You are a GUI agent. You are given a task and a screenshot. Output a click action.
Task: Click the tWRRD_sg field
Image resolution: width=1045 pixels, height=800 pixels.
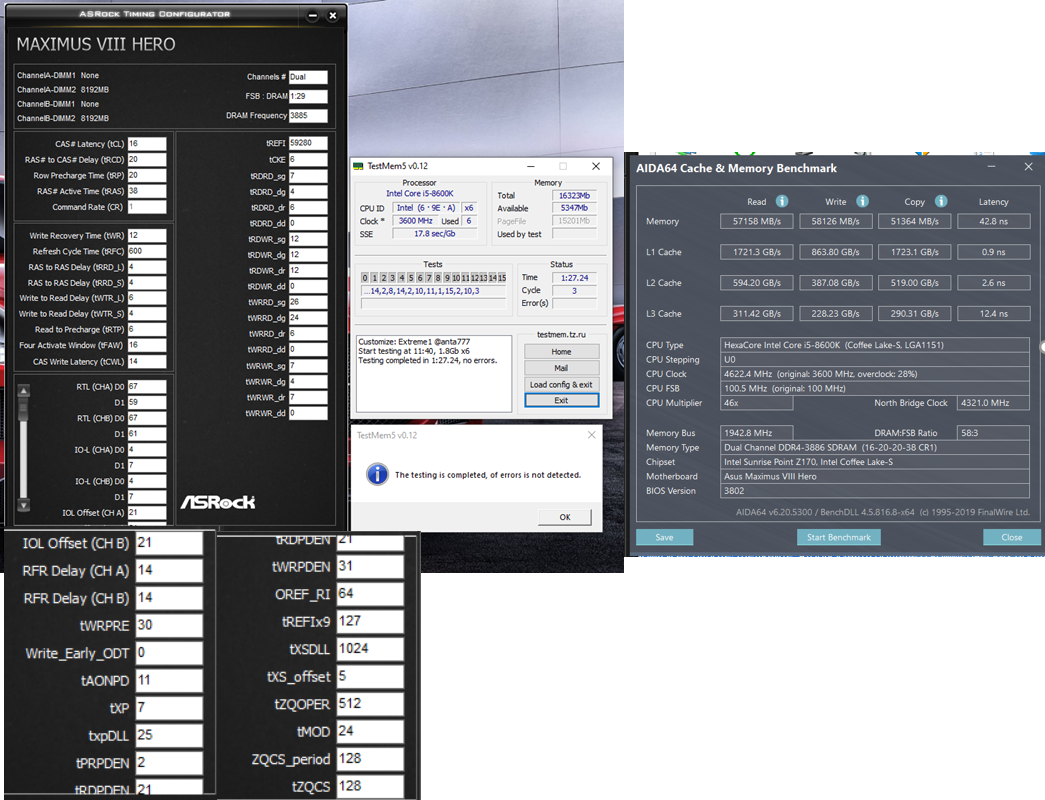pos(308,302)
